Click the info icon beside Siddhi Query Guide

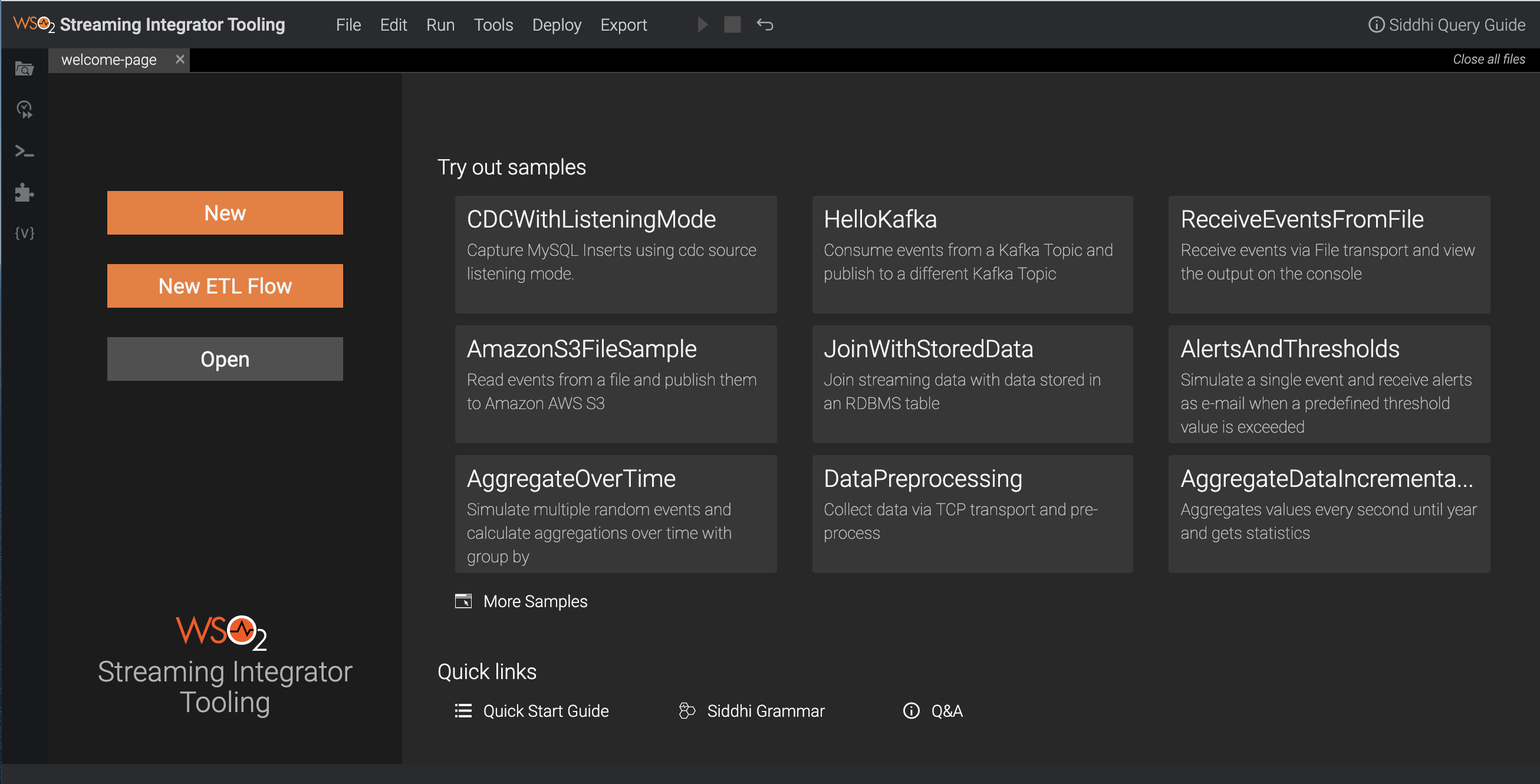pos(1376,25)
